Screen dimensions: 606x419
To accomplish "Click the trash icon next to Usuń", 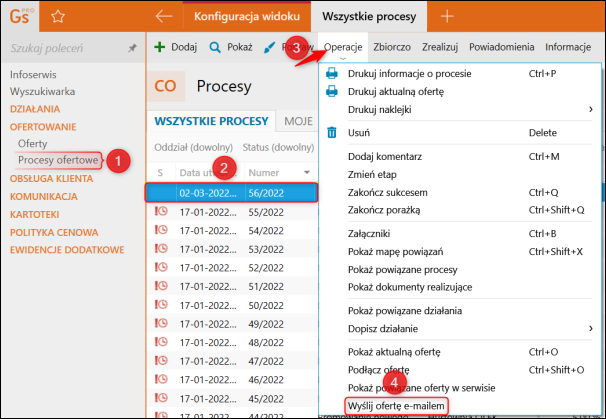I will tap(332, 133).
